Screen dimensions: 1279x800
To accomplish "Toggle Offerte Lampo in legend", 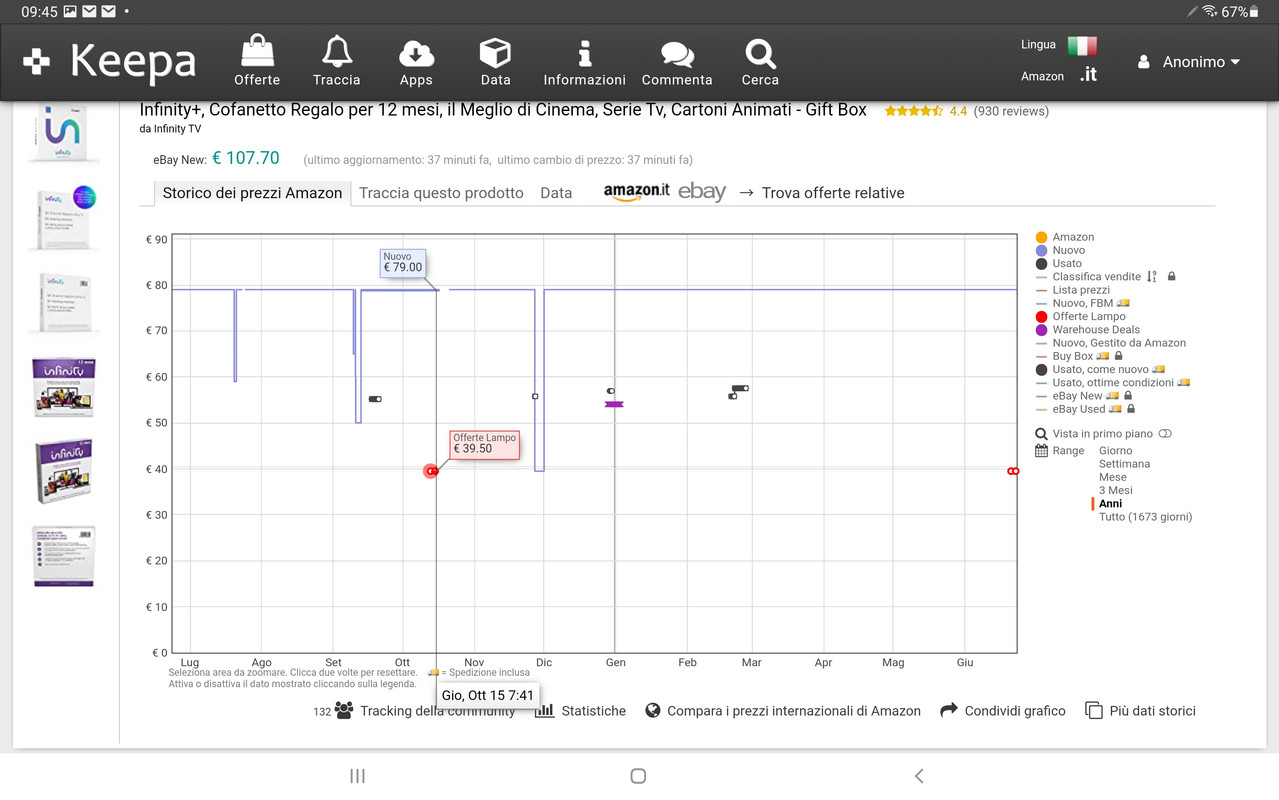I will [1081, 316].
